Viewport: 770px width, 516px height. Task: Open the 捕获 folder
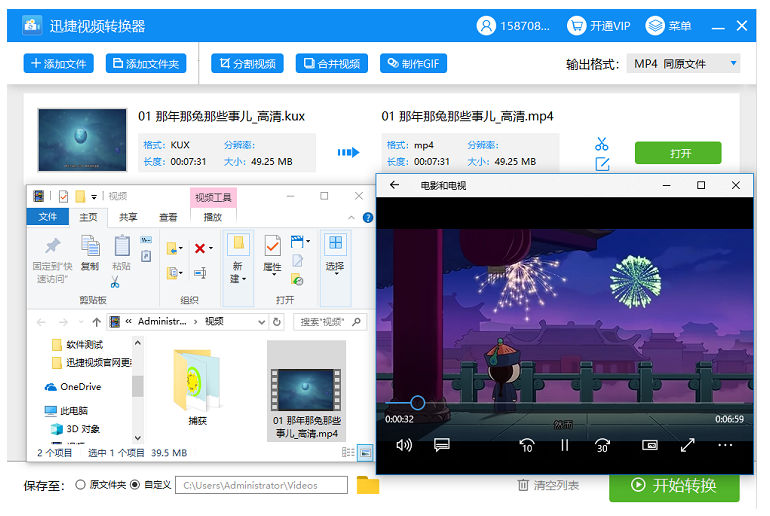tap(197, 387)
